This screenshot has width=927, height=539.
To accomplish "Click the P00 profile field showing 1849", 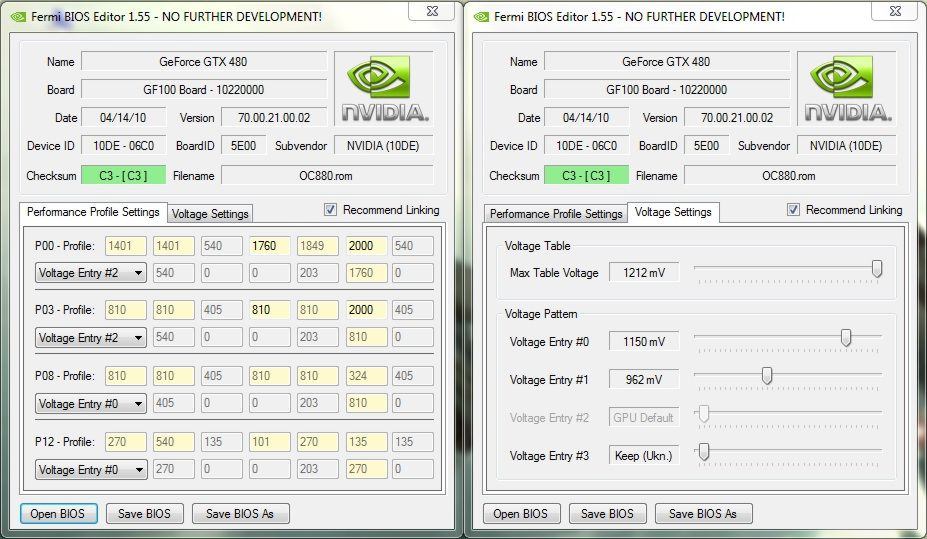I will [317, 246].
